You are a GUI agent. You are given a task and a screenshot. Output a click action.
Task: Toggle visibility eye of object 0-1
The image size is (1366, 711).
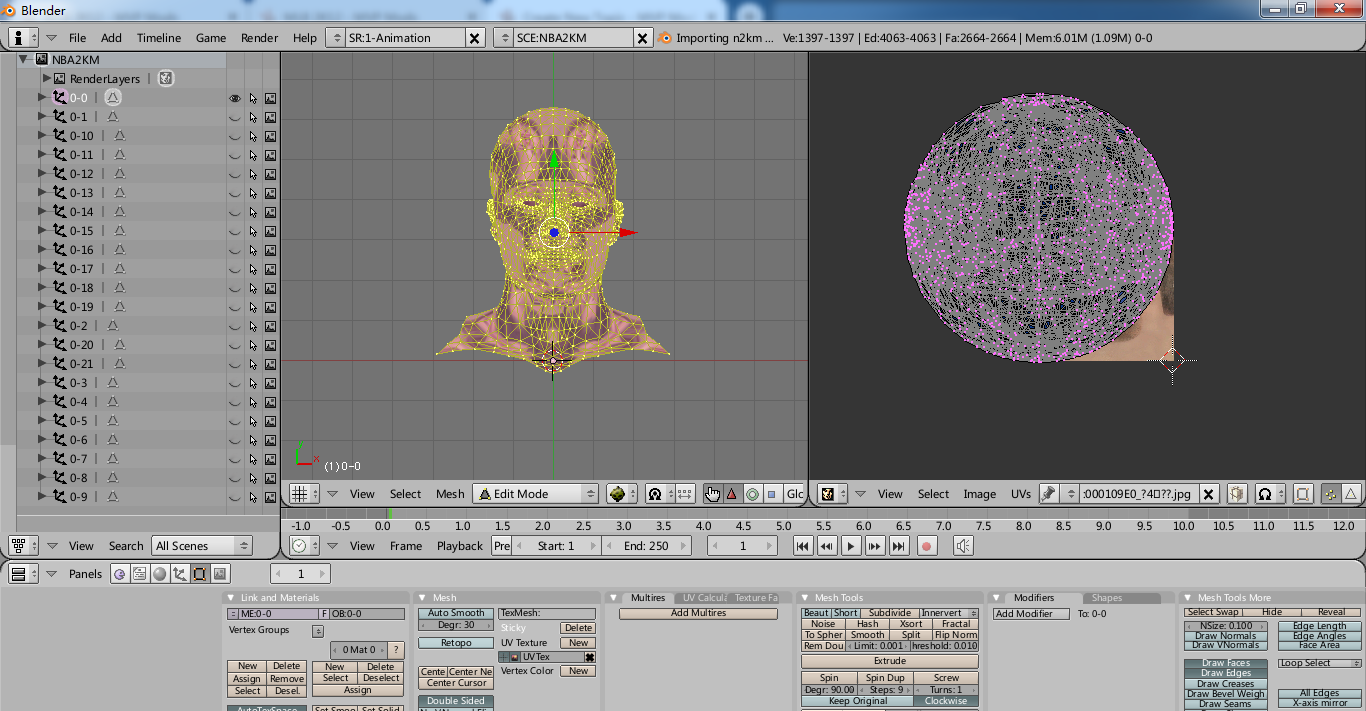[235, 117]
